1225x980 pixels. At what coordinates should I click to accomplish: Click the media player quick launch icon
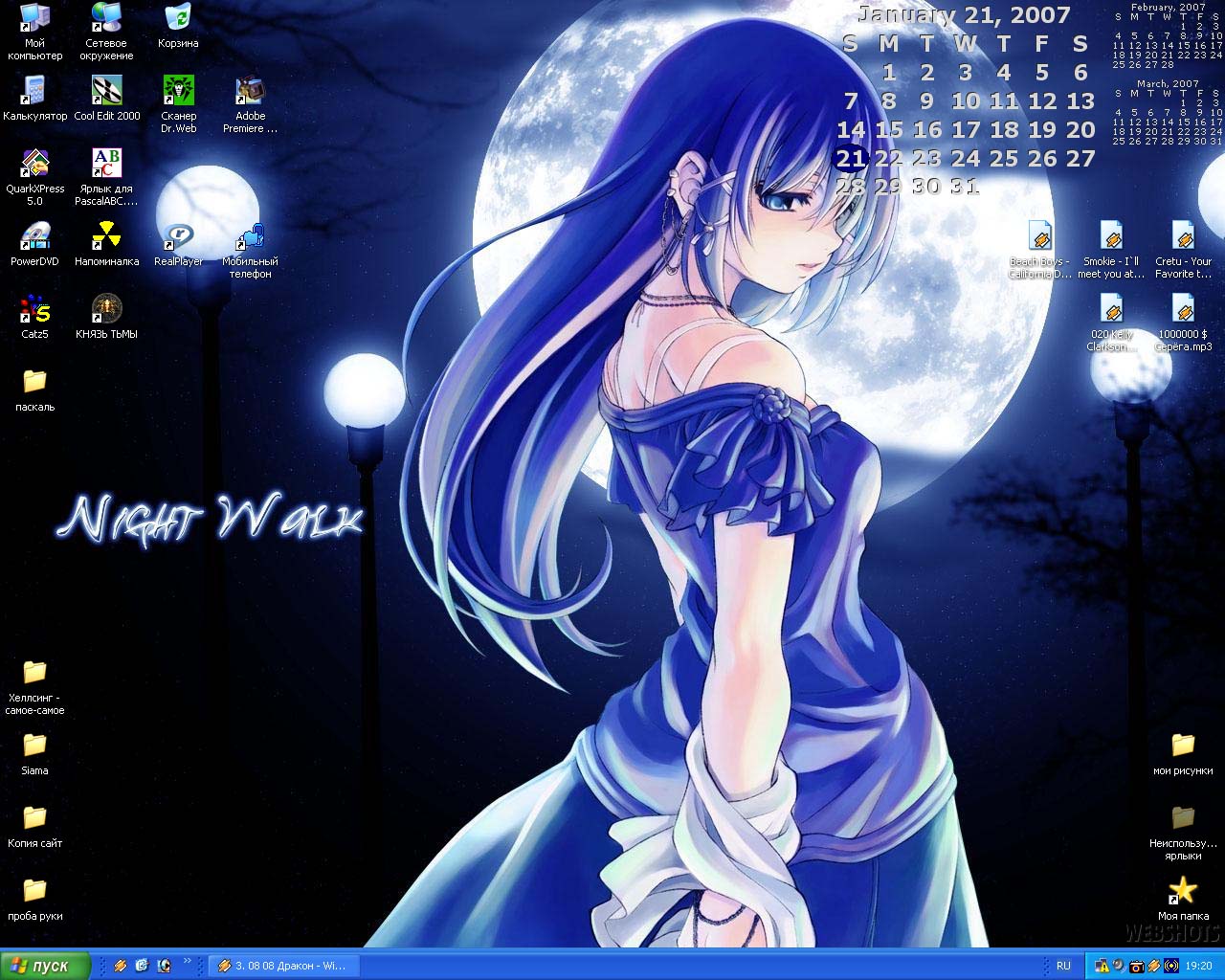pyautogui.click(x=164, y=966)
